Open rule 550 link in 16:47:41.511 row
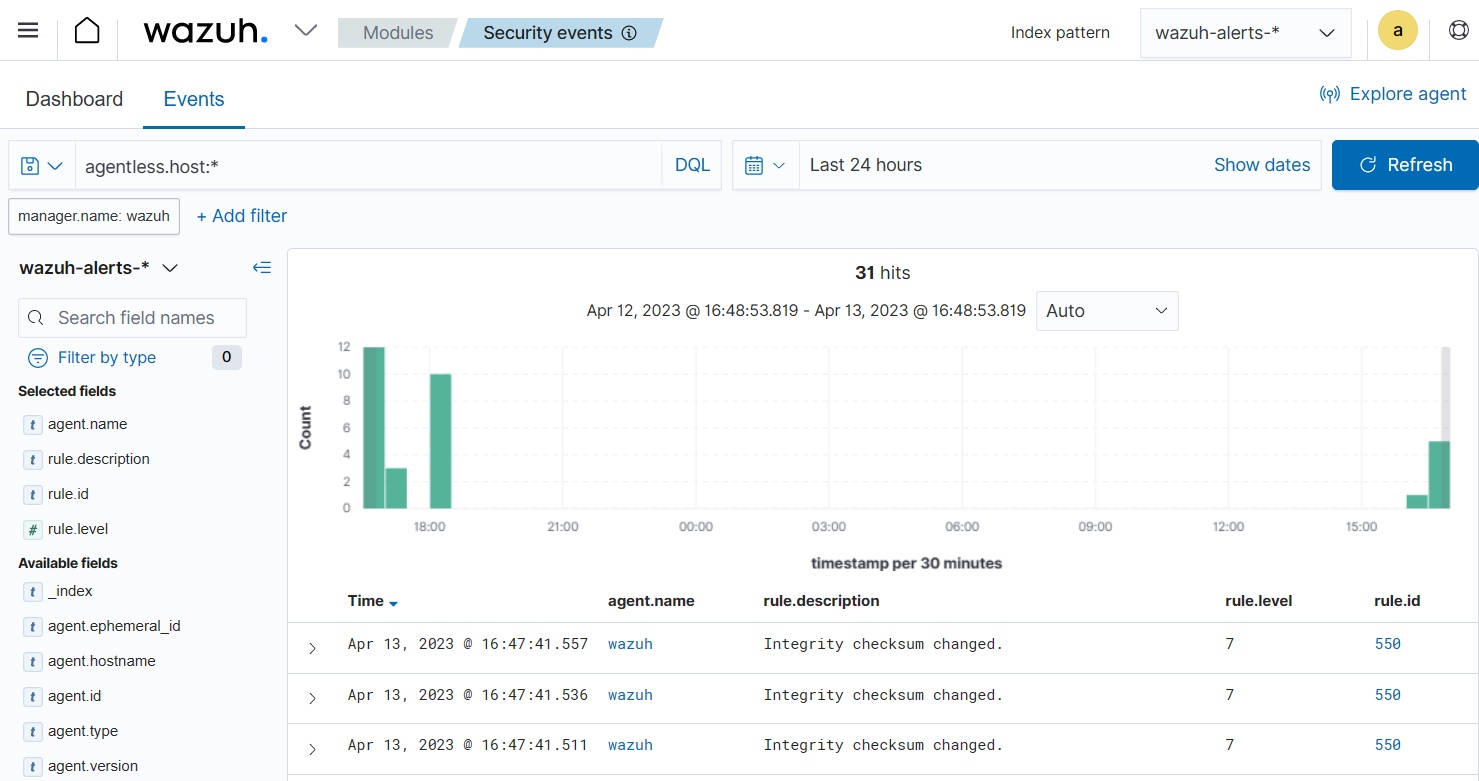This screenshot has width=1479, height=781. pos(1388,745)
